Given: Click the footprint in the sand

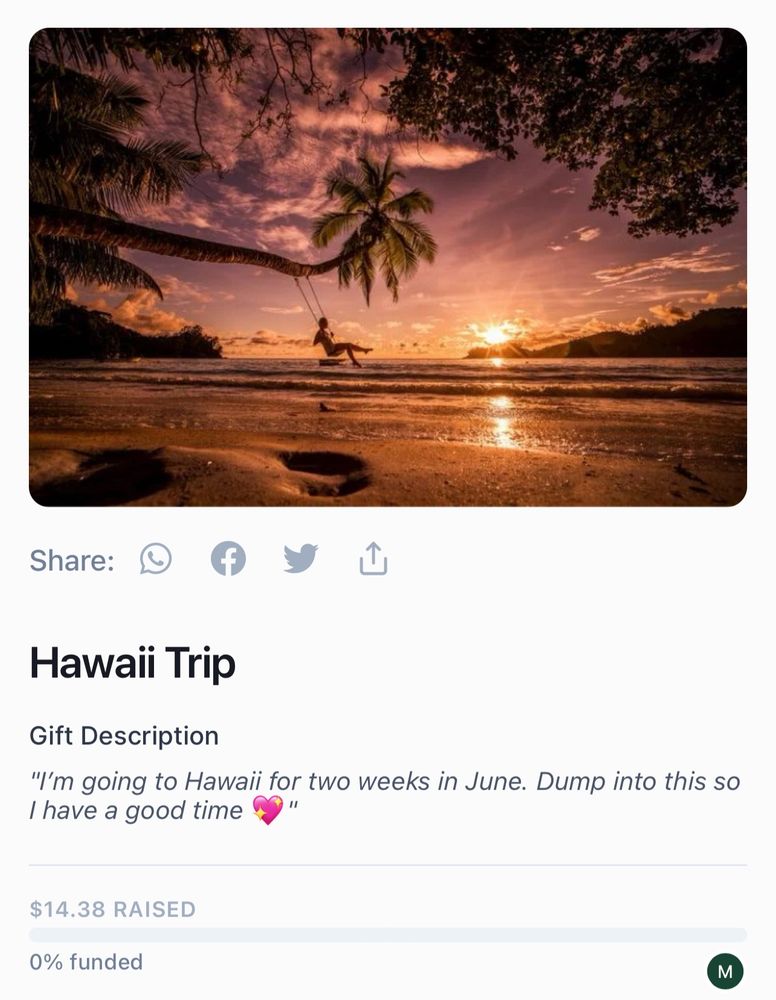Looking at the screenshot, I should (x=326, y=472).
